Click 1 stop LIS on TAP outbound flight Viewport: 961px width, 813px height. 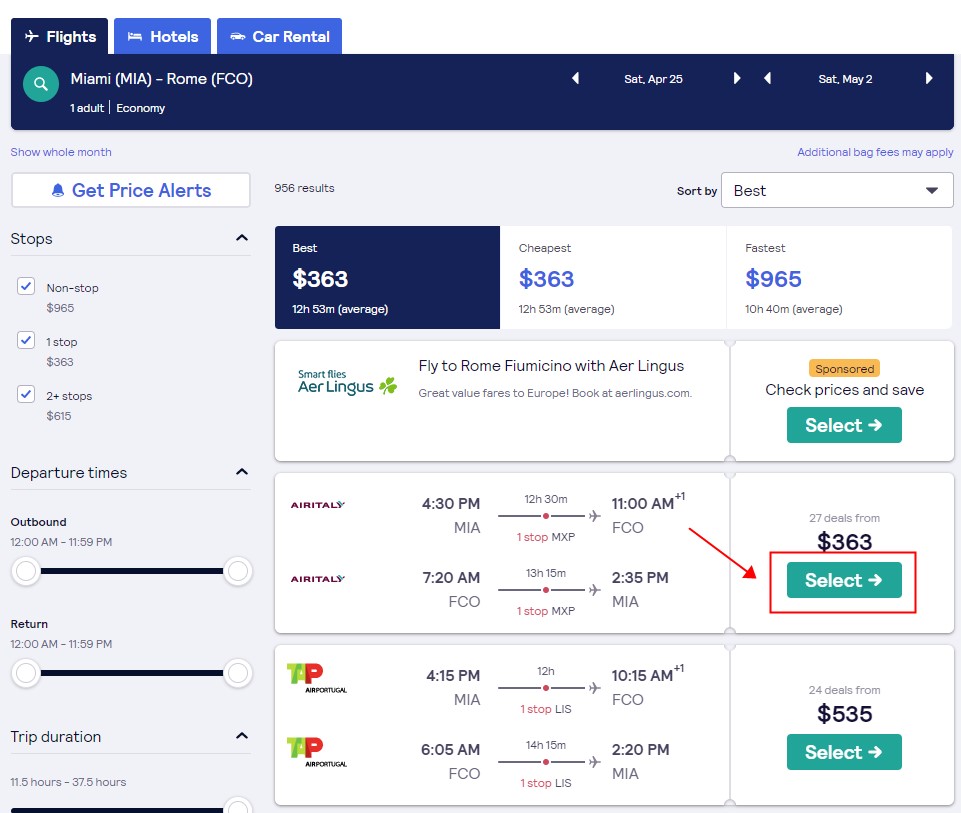point(545,709)
